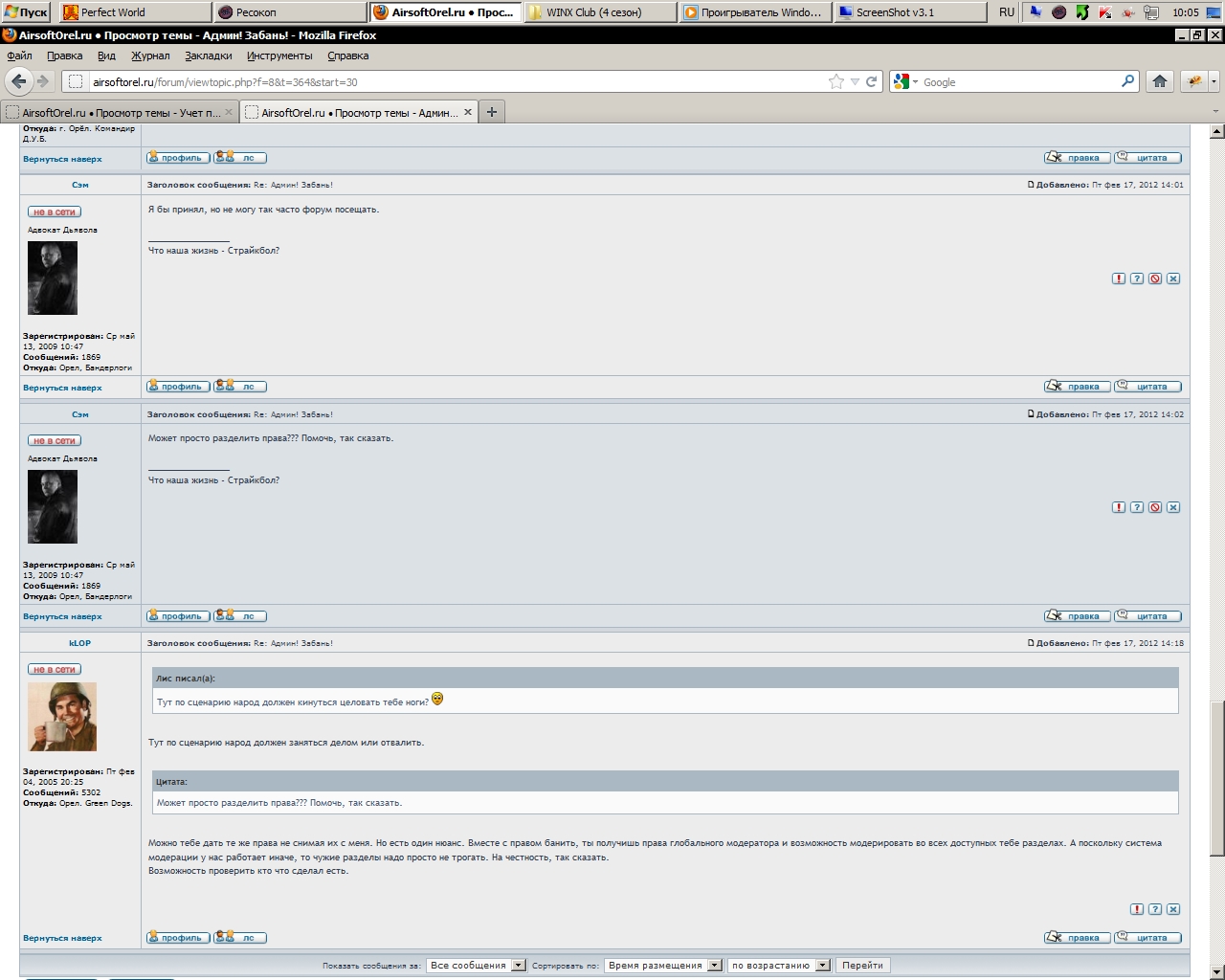
Task: Click kLOP's soldier-with-mug avatar
Action: point(62,718)
